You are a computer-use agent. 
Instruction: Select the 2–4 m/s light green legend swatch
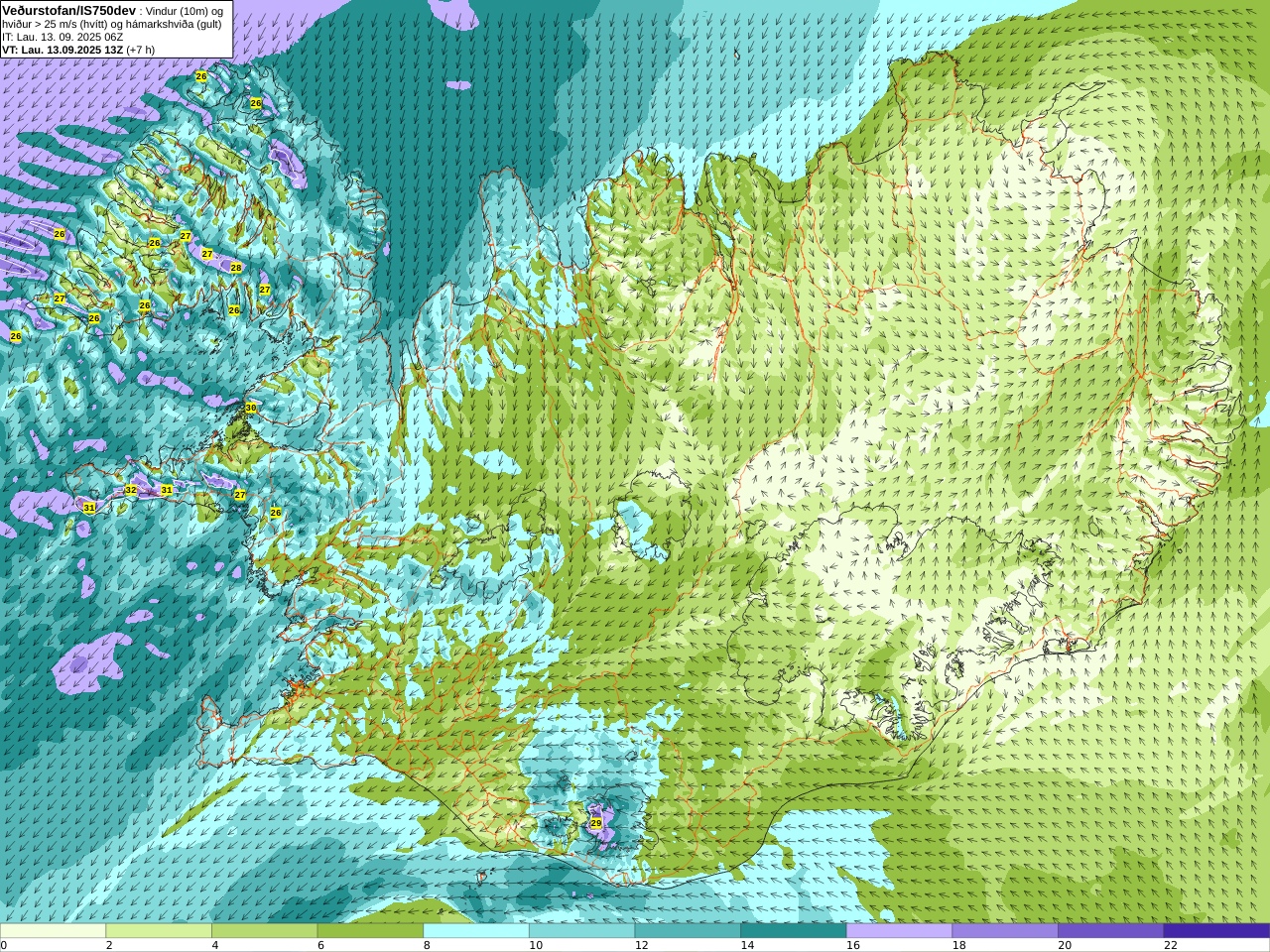tap(159, 931)
